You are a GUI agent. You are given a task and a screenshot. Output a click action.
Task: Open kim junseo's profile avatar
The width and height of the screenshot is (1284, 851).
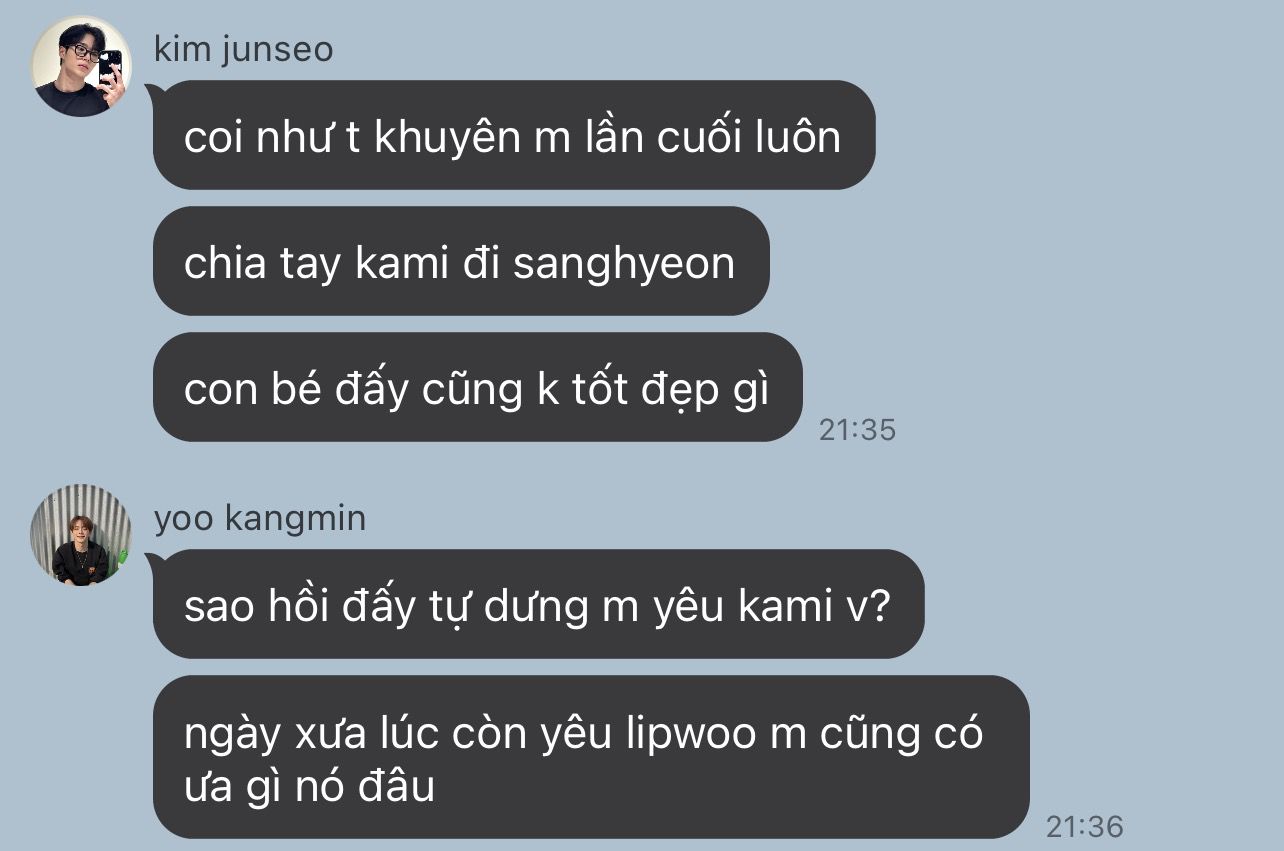tap(81, 66)
